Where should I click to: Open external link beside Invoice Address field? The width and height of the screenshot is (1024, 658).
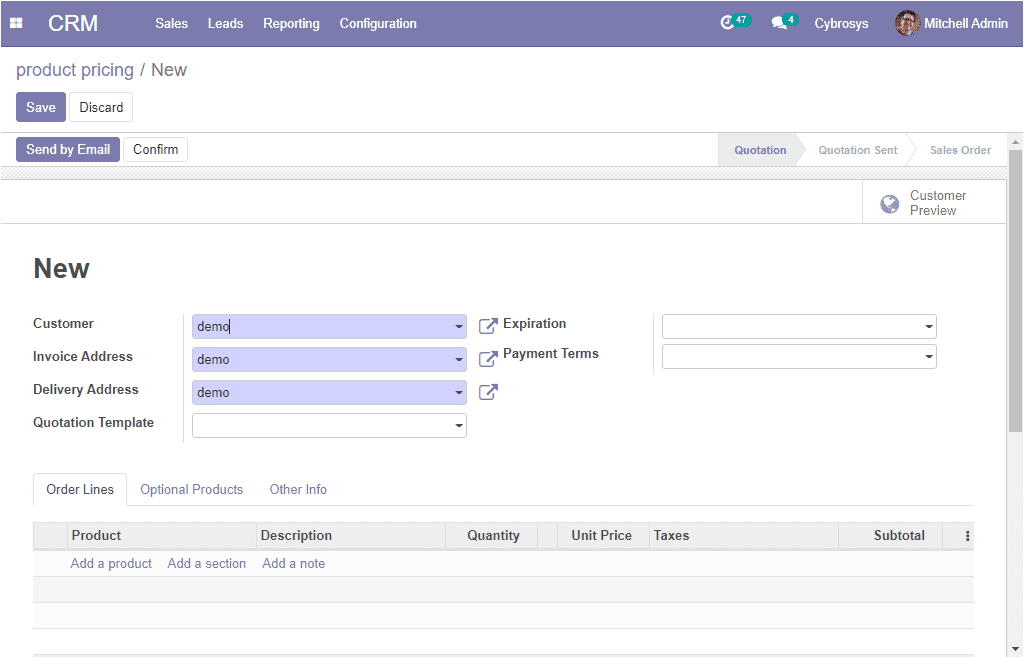tap(488, 359)
